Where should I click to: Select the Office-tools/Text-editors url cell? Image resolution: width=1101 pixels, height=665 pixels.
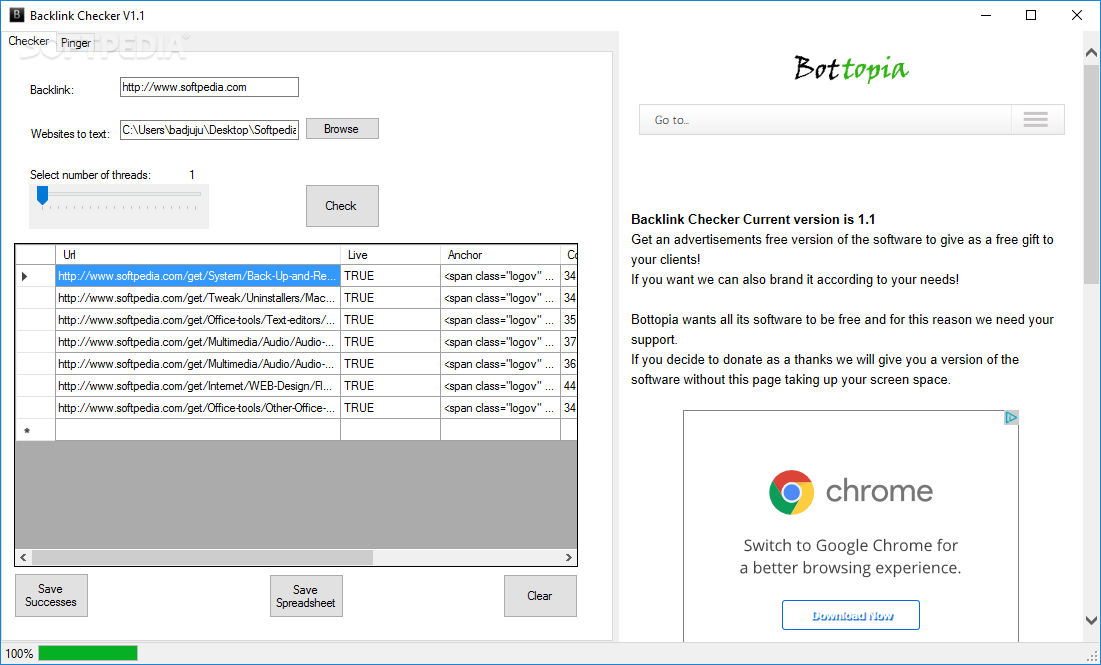coord(198,320)
